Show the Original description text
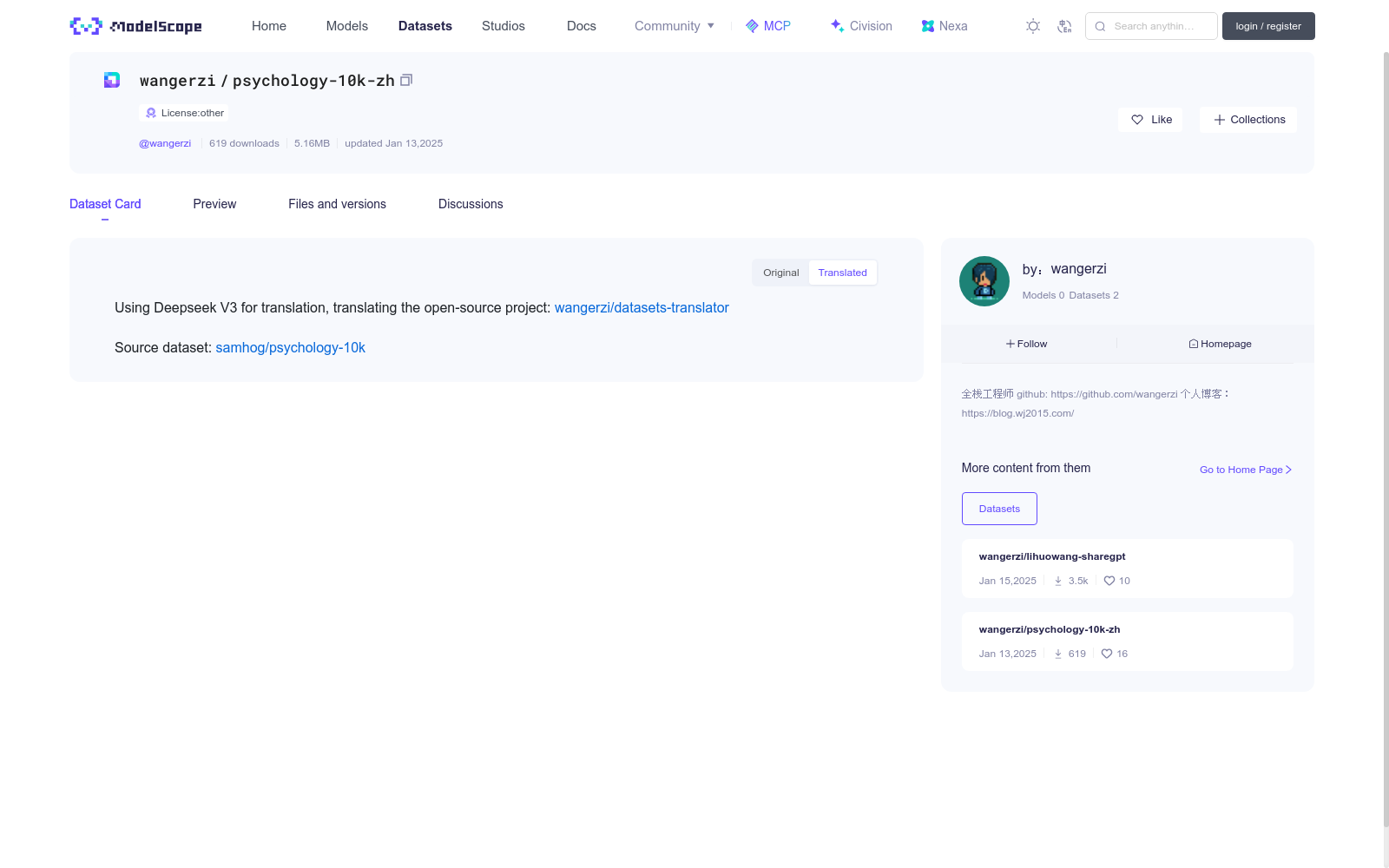This screenshot has width=1389, height=868. click(x=781, y=273)
